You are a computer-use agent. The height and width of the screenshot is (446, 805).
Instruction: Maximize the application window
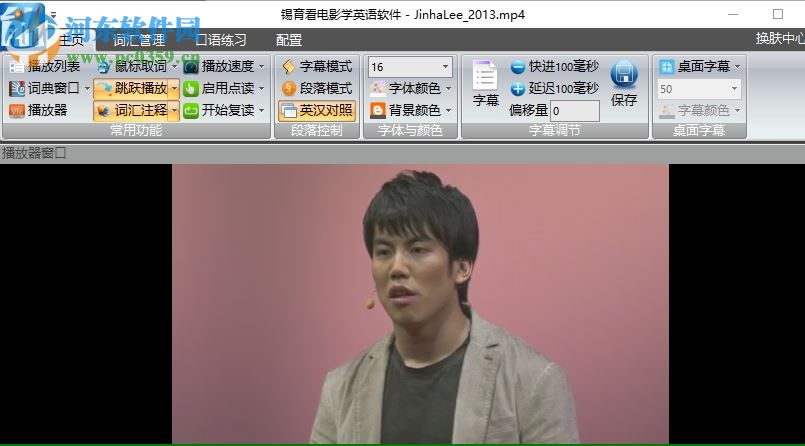(778, 14)
